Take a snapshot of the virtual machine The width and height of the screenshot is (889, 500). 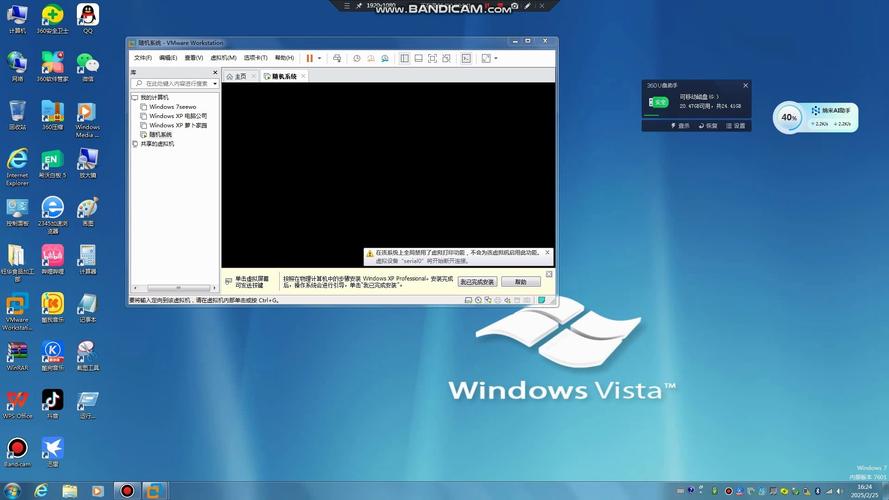[357, 58]
